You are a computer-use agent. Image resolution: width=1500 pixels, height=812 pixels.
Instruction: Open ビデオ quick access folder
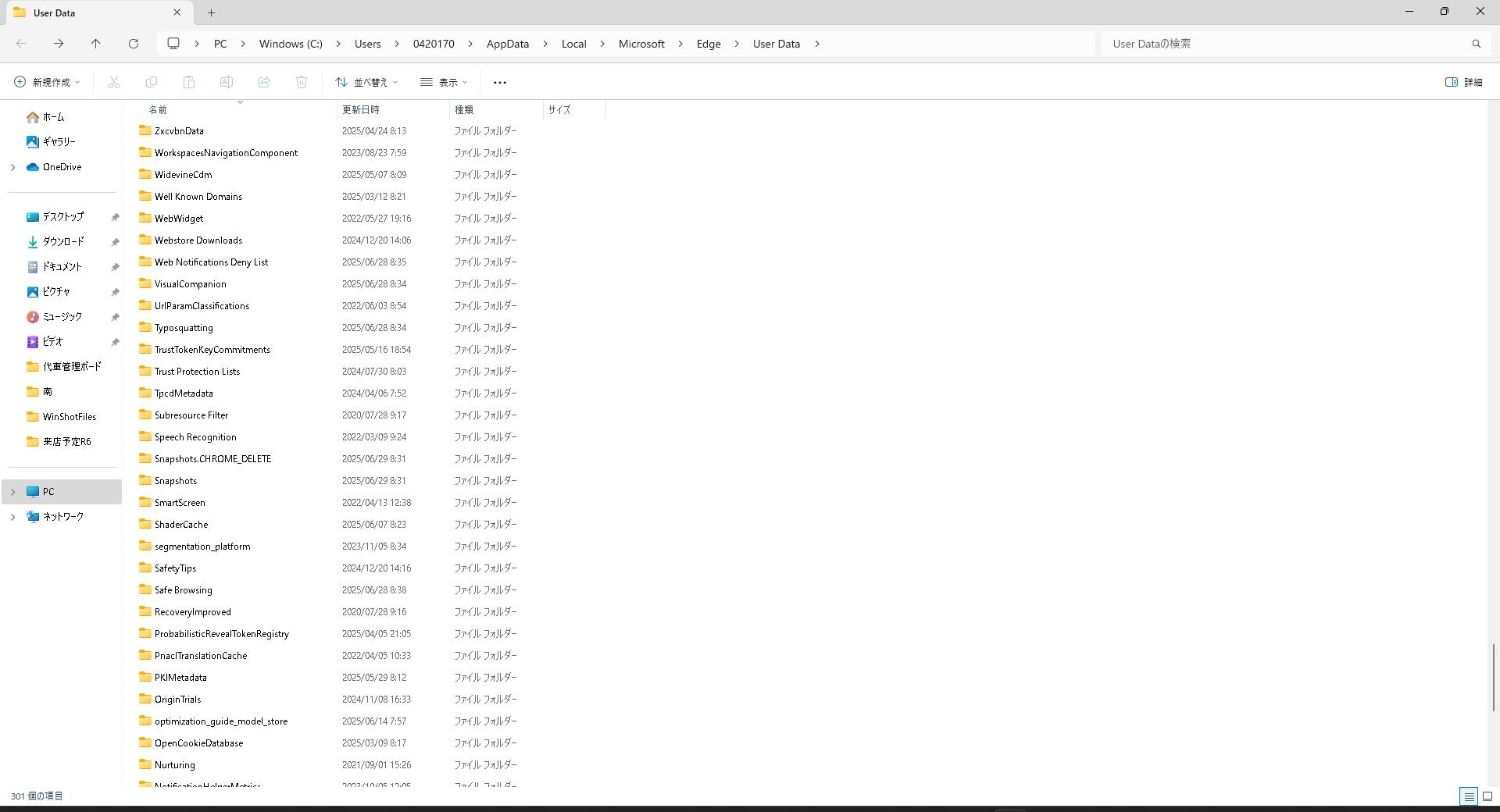(x=45, y=342)
